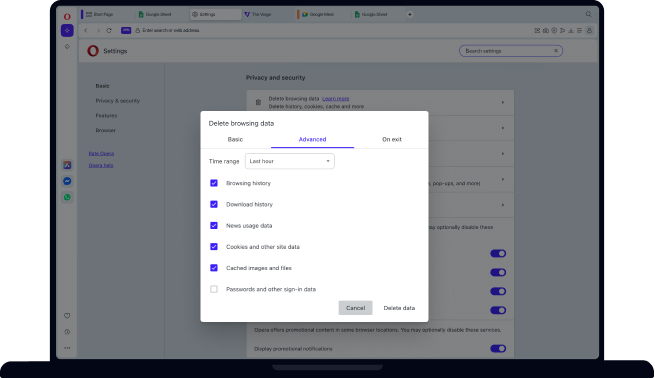The height and width of the screenshot is (378, 655).
Task: Open WhatsApp in the sidebar
Action: (x=67, y=197)
